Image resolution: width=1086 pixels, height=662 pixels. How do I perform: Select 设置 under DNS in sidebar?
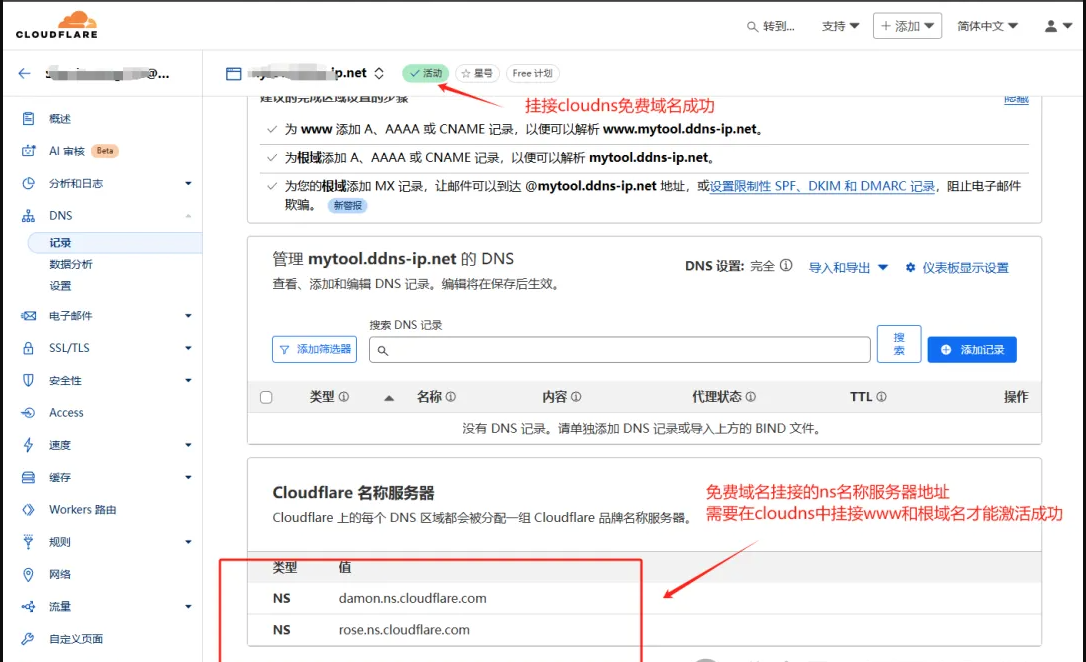60,285
